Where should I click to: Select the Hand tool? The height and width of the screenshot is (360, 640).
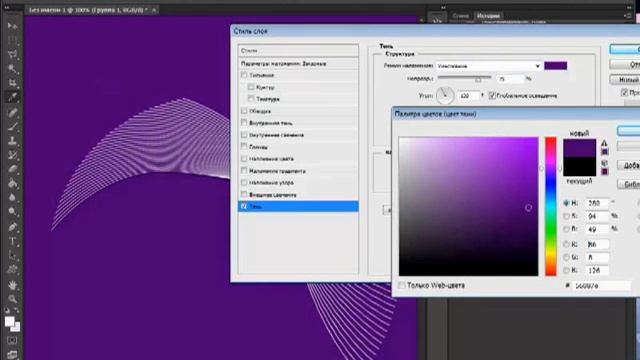pyautogui.click(x=12, y=284)
